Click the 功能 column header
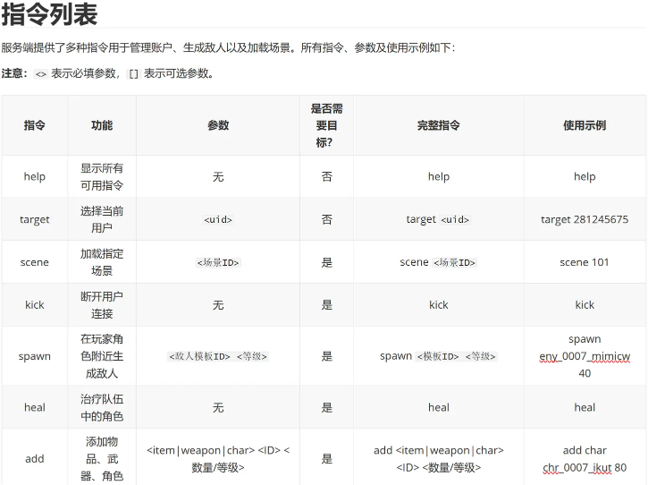The width and height of the screenshot is (648, 485). click(x=102, y=126)
